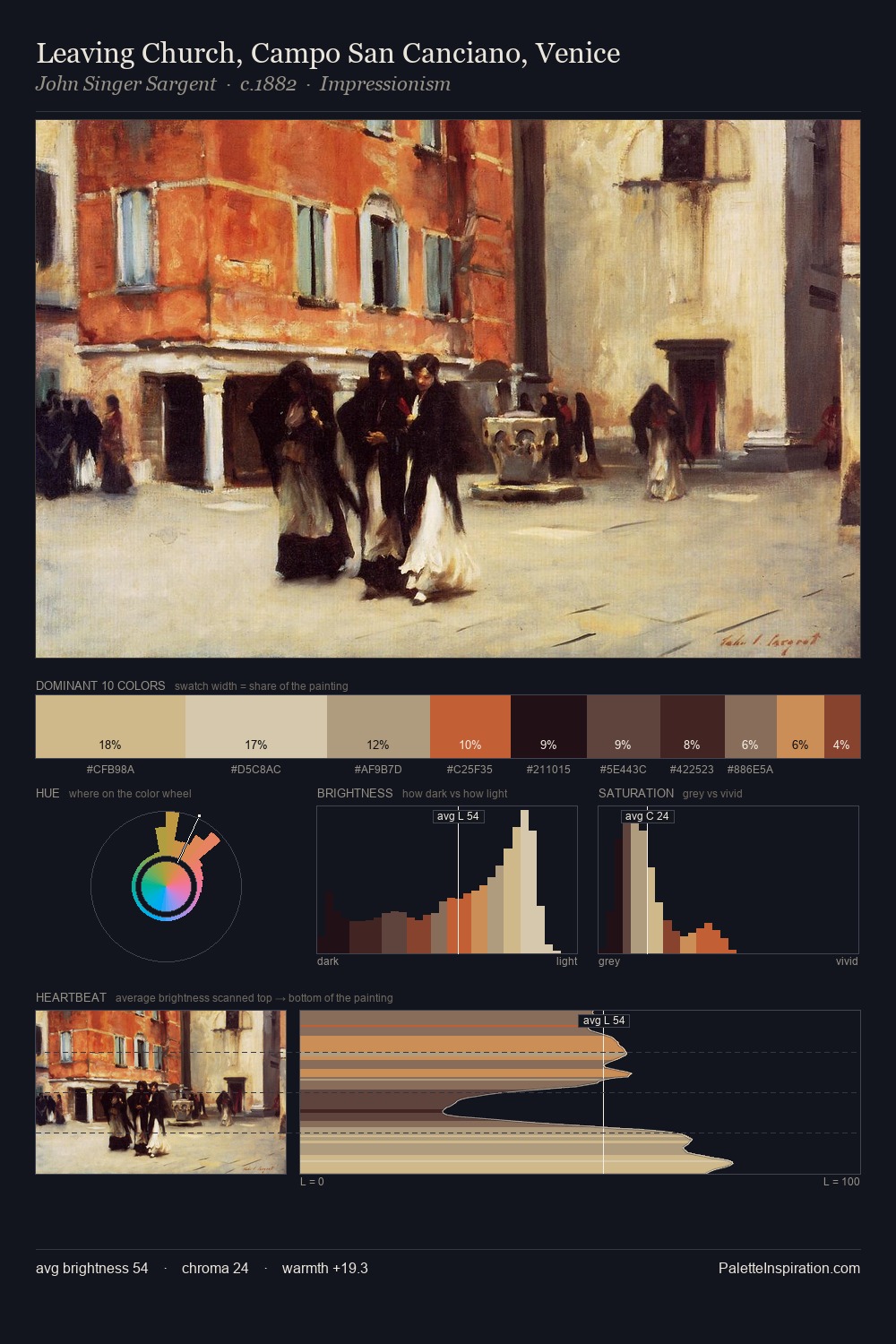The width and height of the screenshot is (896, 1344).
Task: Click the 'avg C 24' saturation label
Action: [647, 816]
